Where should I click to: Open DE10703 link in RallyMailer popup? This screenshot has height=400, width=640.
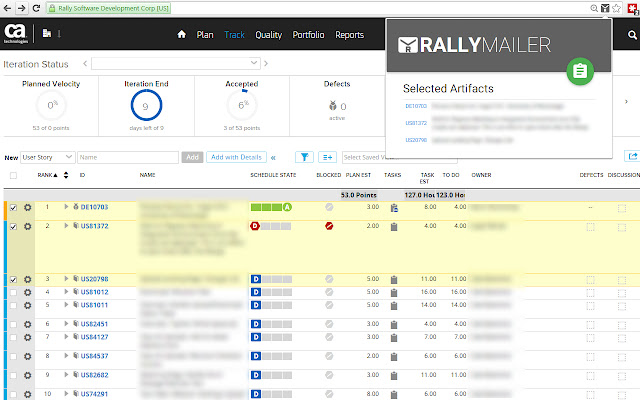click(416, 106)
